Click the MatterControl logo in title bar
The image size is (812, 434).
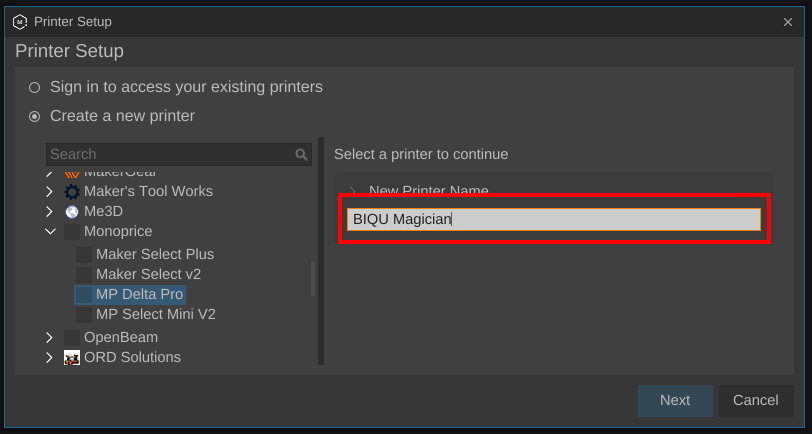(20, 22)
